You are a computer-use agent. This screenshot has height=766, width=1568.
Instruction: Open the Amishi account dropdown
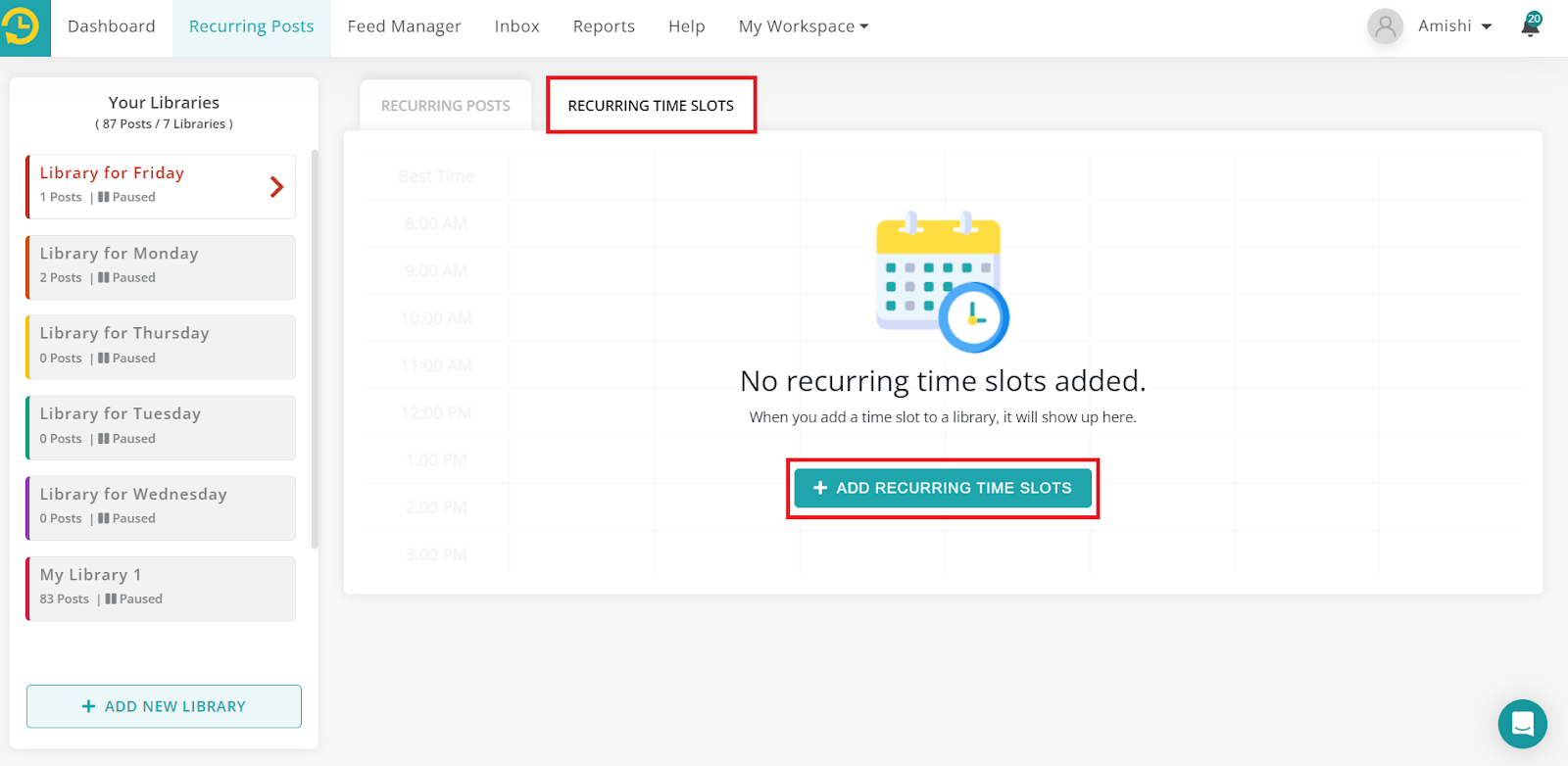pos(1454,26)
